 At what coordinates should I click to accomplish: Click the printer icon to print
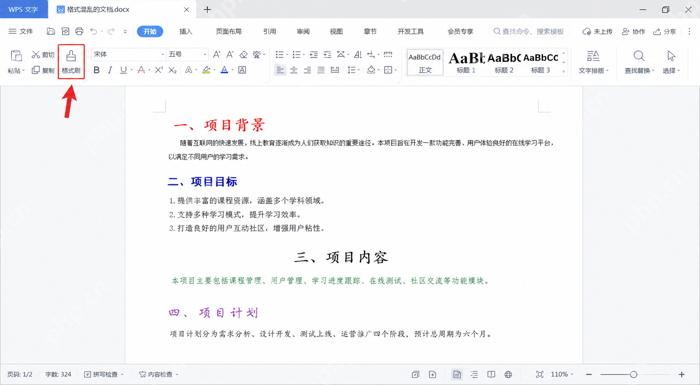79,31
